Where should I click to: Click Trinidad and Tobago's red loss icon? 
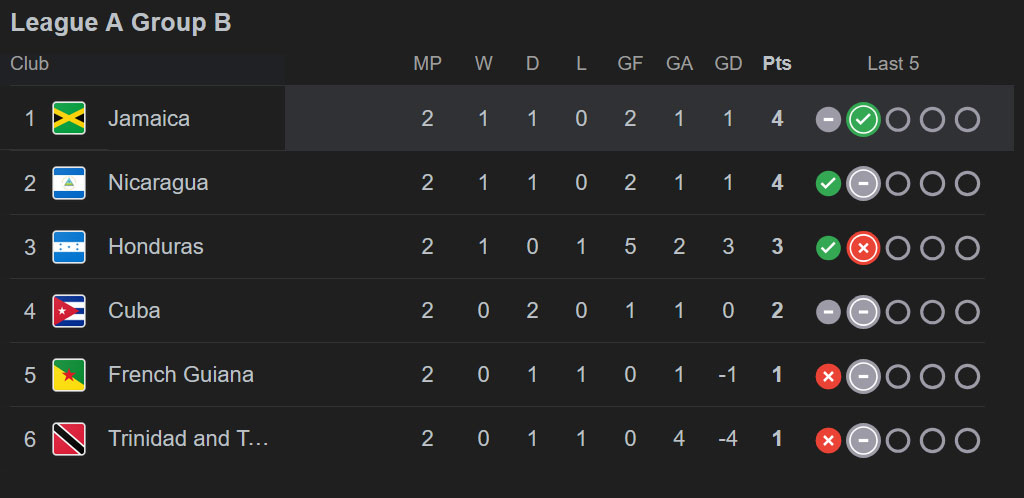pos(828,441)
